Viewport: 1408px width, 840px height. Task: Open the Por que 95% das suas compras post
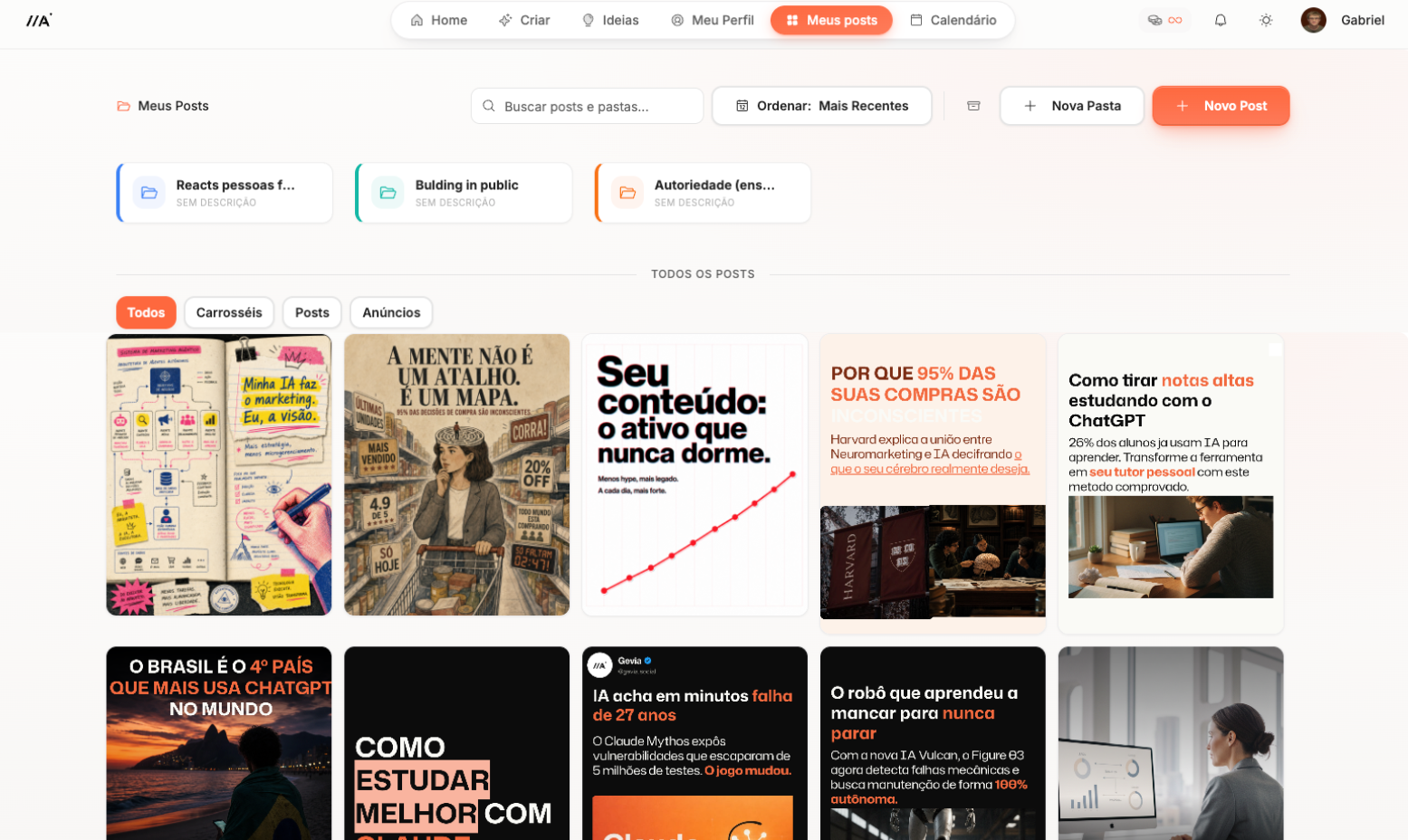[x=933, y=484]
